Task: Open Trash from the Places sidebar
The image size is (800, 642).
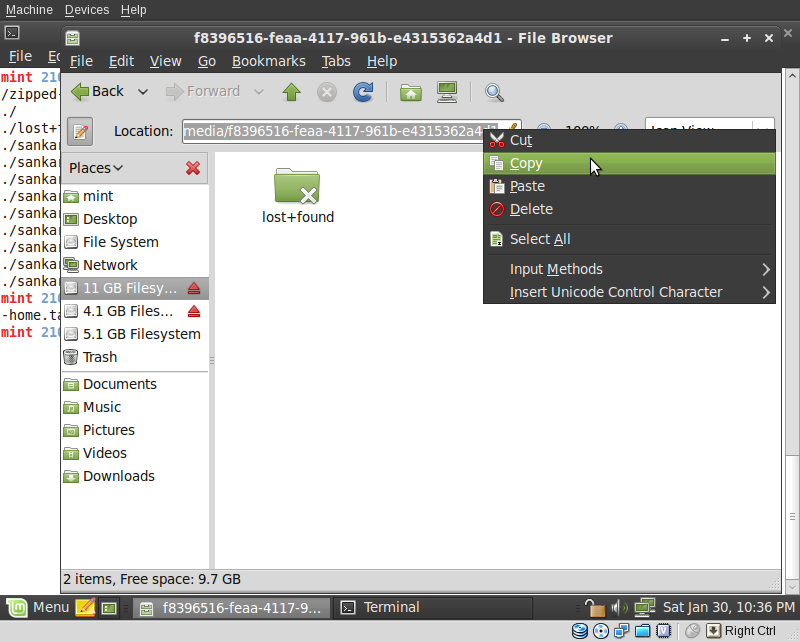Action: point(100,357)
